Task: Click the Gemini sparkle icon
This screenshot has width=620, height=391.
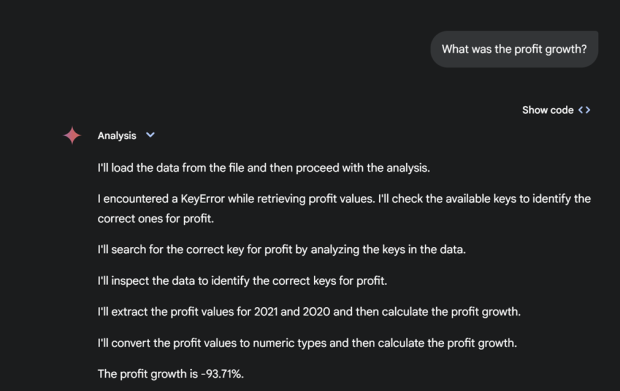Action: tap(72, 136)
